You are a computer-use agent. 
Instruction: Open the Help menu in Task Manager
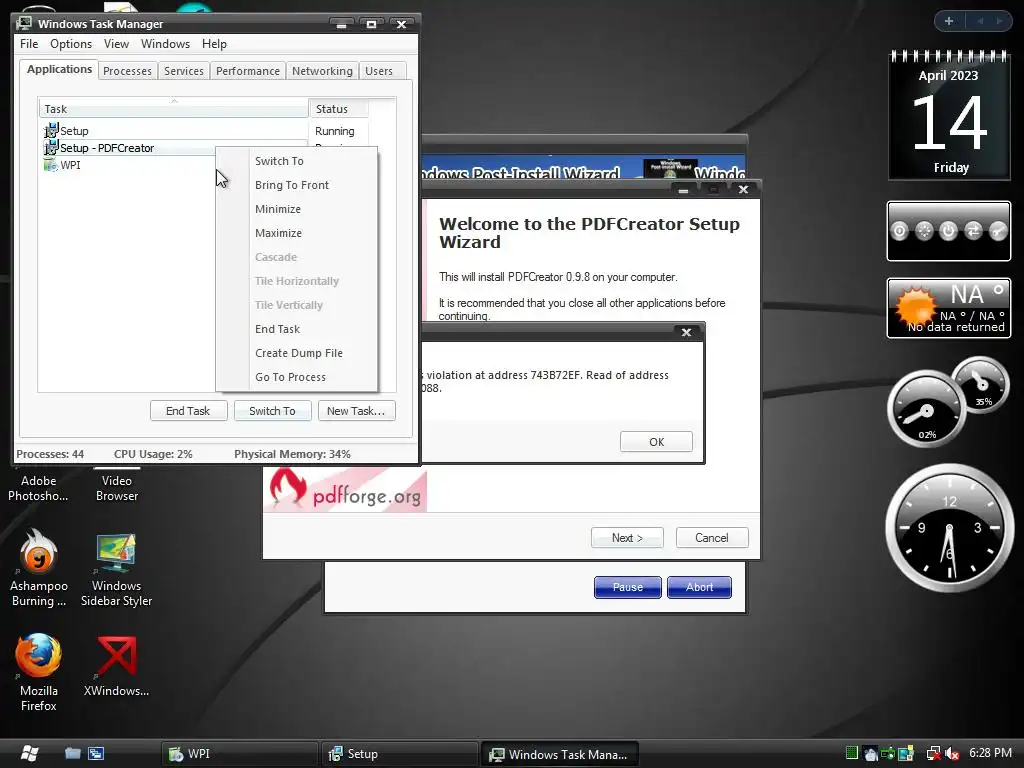click(x=214, y=44)
